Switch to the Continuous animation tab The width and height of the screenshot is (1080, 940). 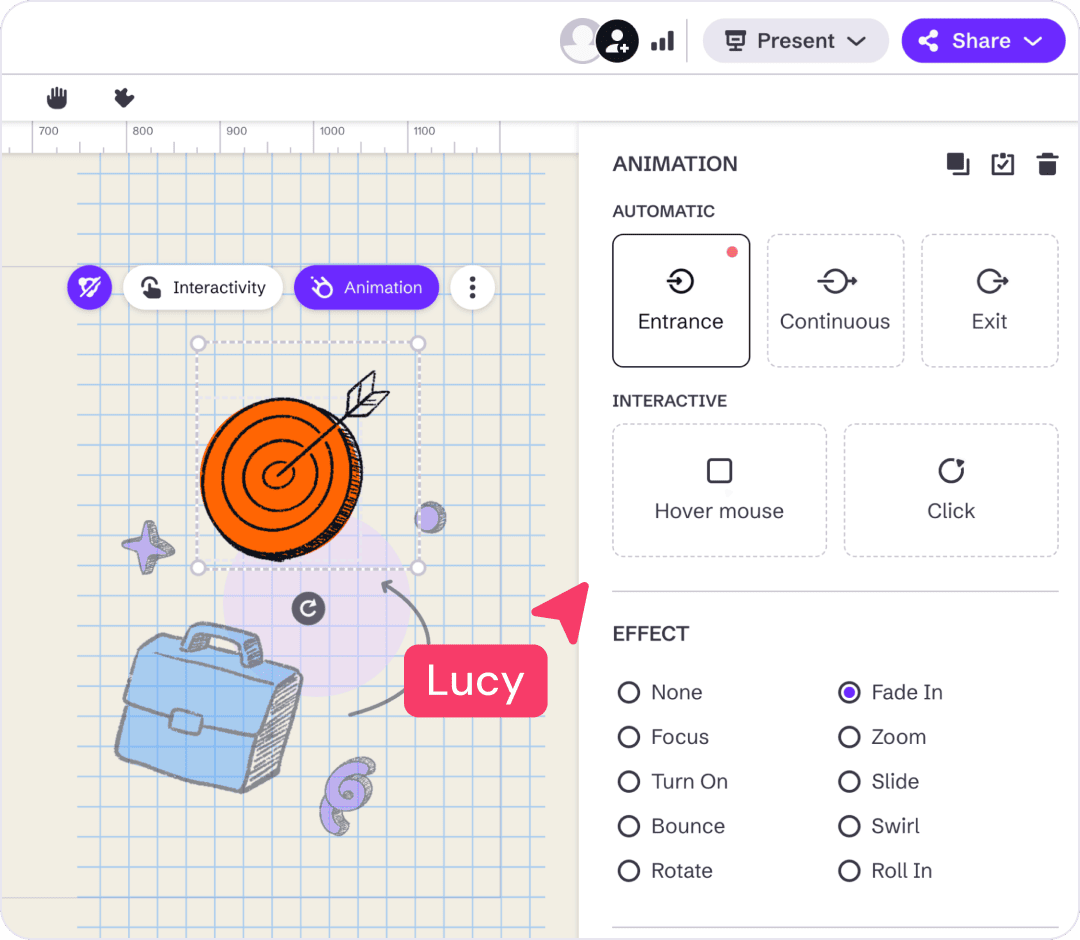(x=835, y=300)
